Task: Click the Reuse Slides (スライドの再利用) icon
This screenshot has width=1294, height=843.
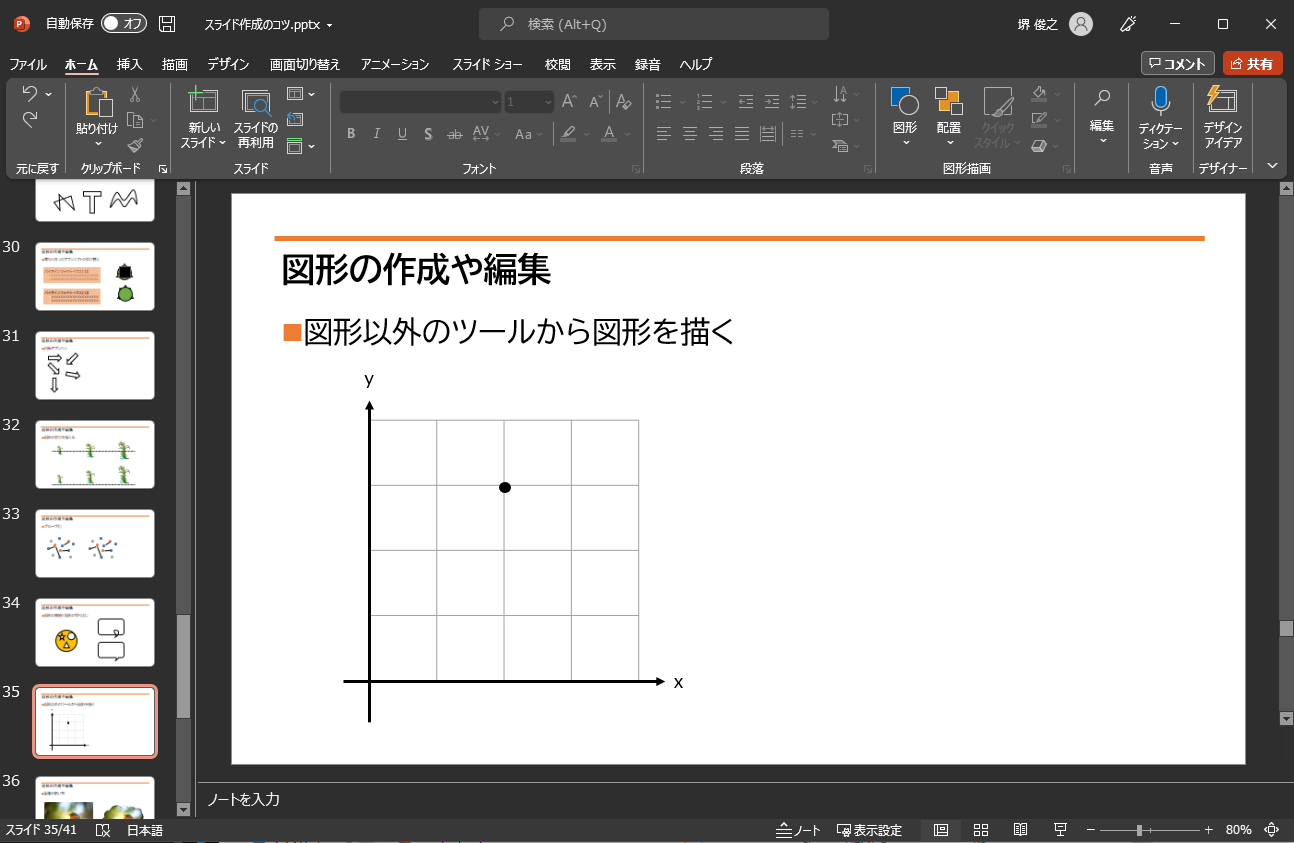Action: pyautogui.click(x=256, y=103)
